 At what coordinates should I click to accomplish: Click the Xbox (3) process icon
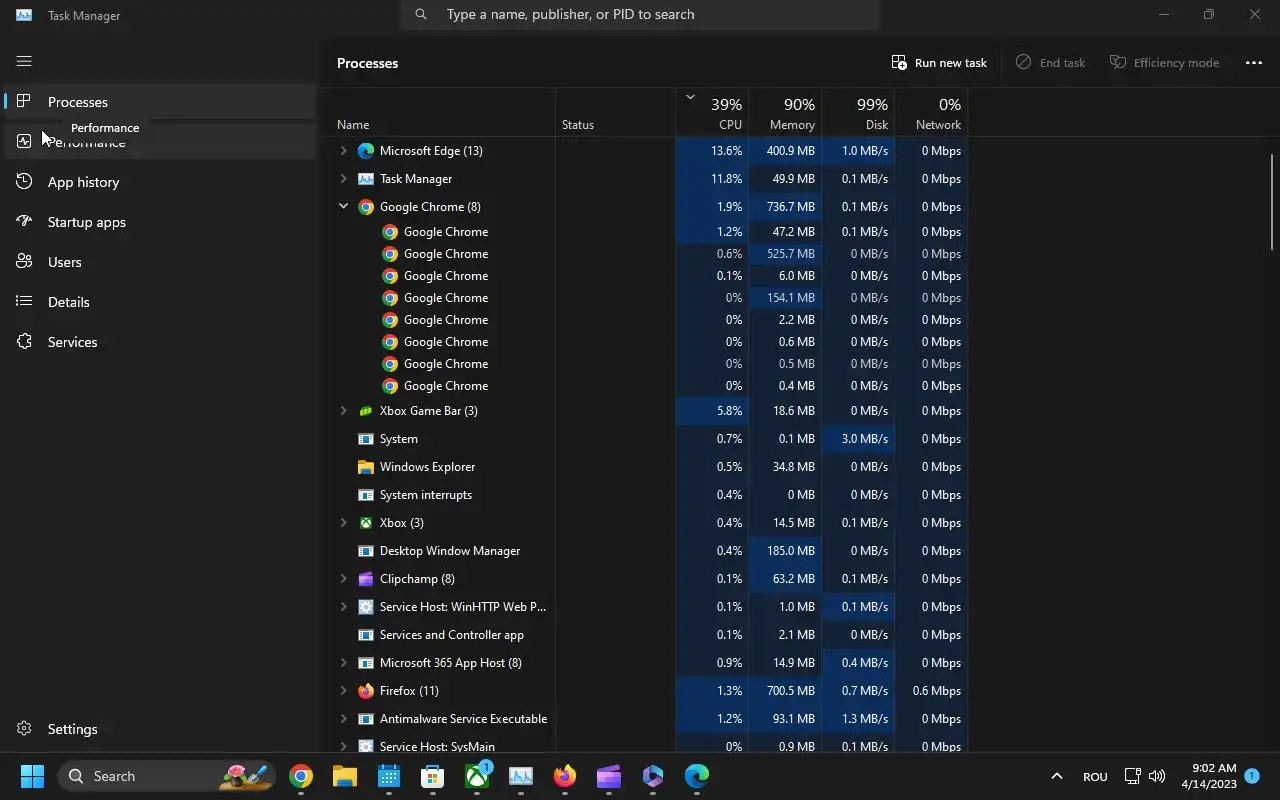coord(366,523)
